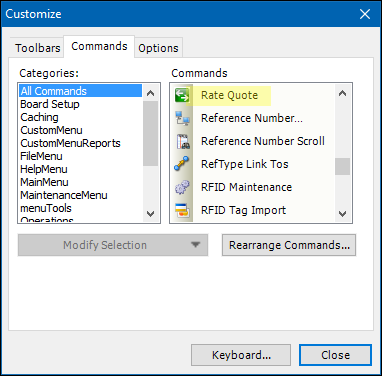Click the RFID Tag Import icon

[x=182, y=210]
